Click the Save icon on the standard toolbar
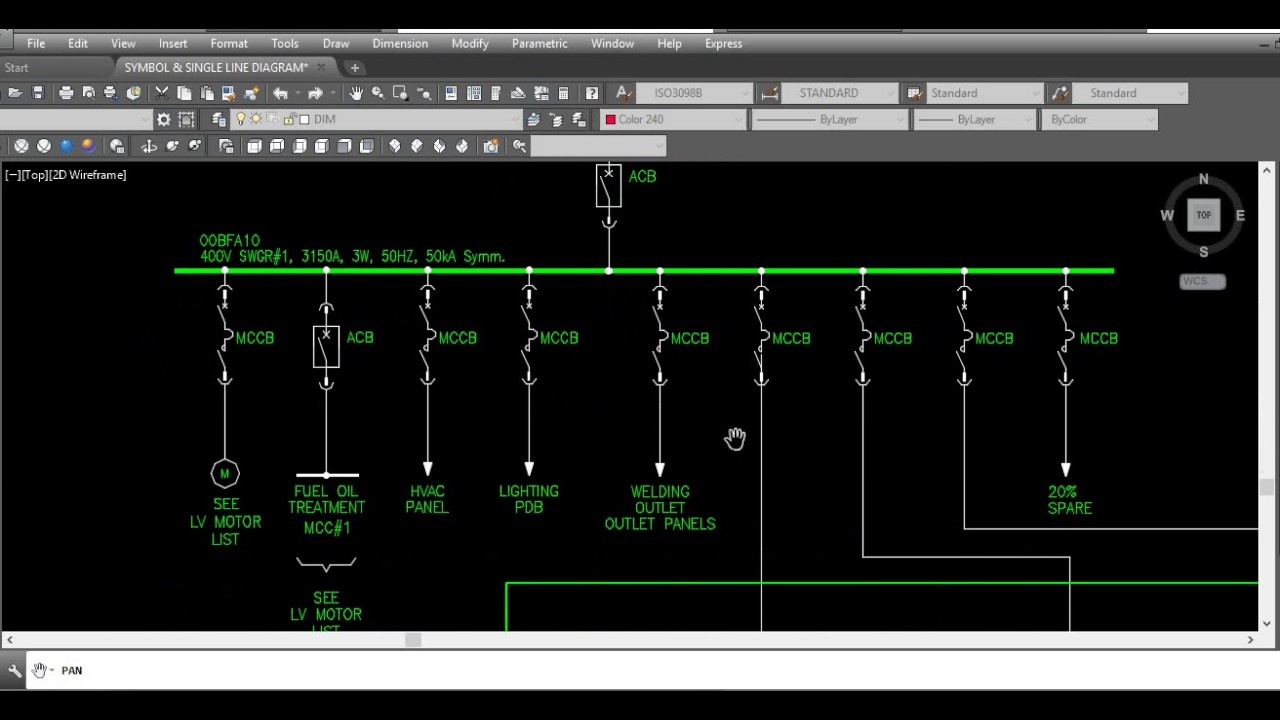1280x720 pixels. pos(38,92)
